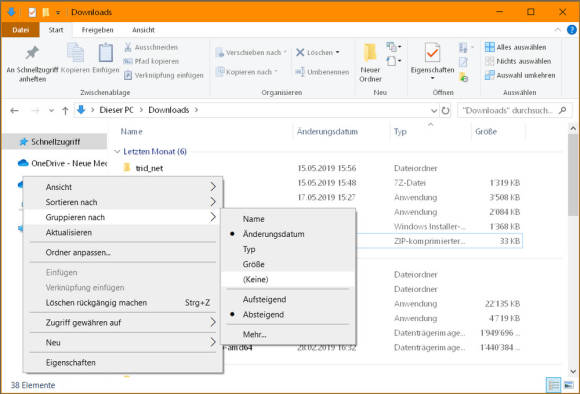Refresh the Downloads folder view
The height and width of the screenshot is (394, 580).
tap(446, 110)
